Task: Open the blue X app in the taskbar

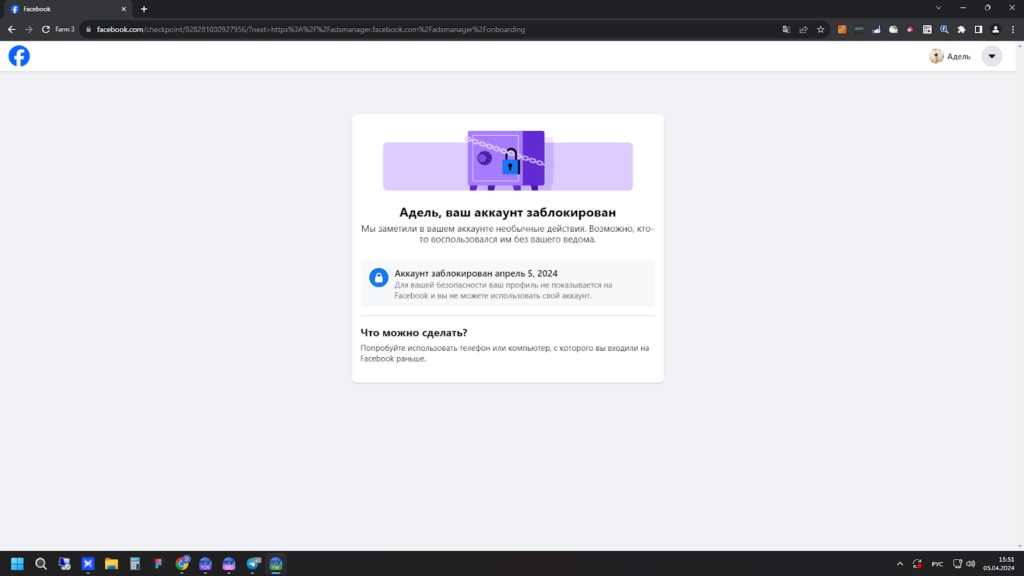Action: 88,564
